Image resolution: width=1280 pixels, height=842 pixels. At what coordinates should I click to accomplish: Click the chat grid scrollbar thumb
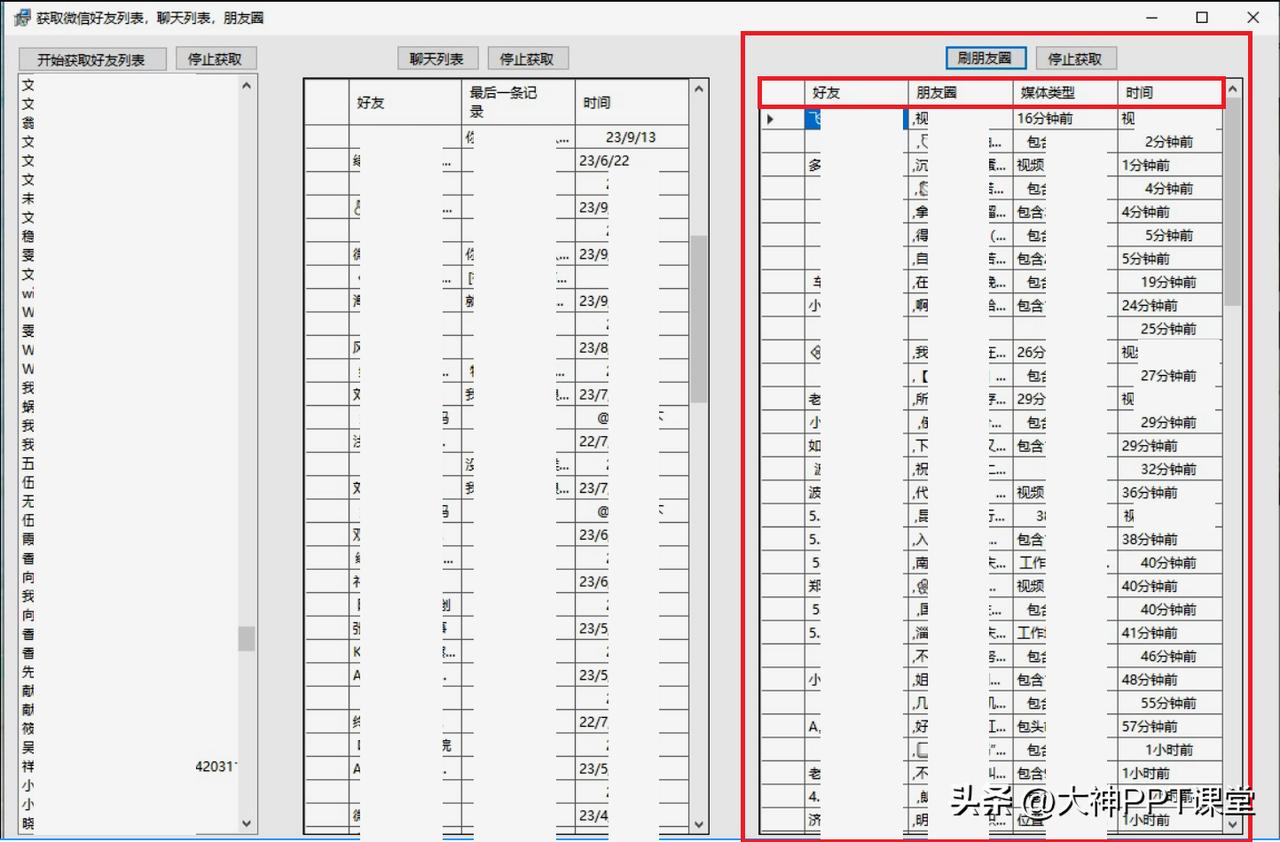[699, 319]
